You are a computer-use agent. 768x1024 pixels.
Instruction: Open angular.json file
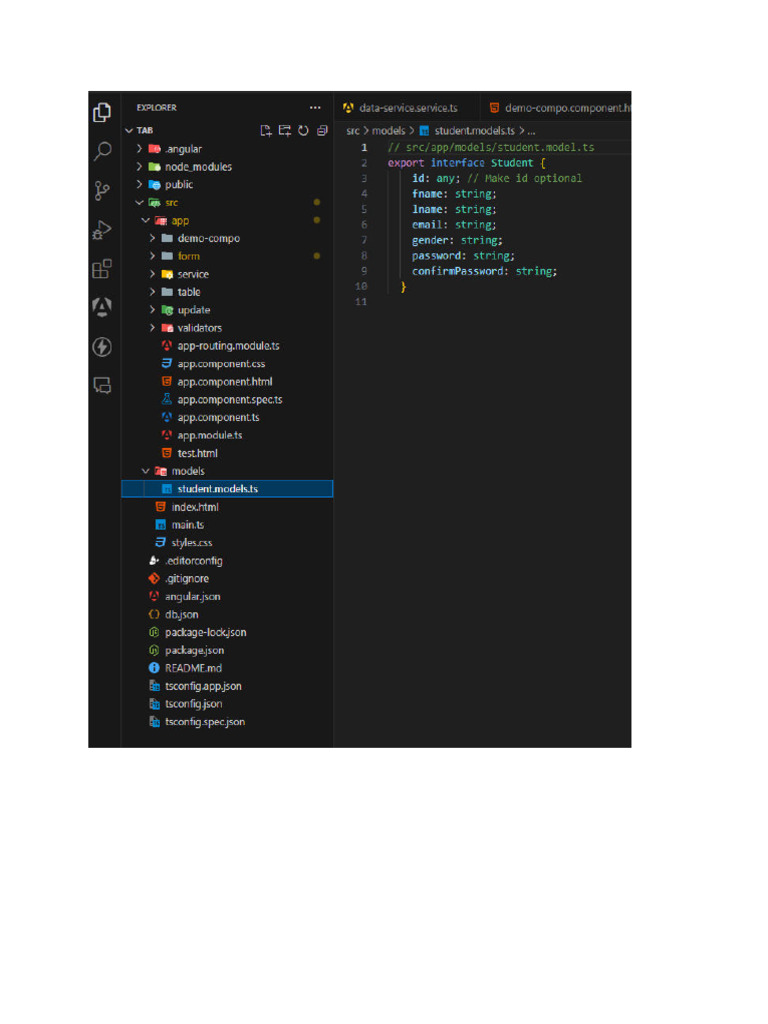click(193, 596)
